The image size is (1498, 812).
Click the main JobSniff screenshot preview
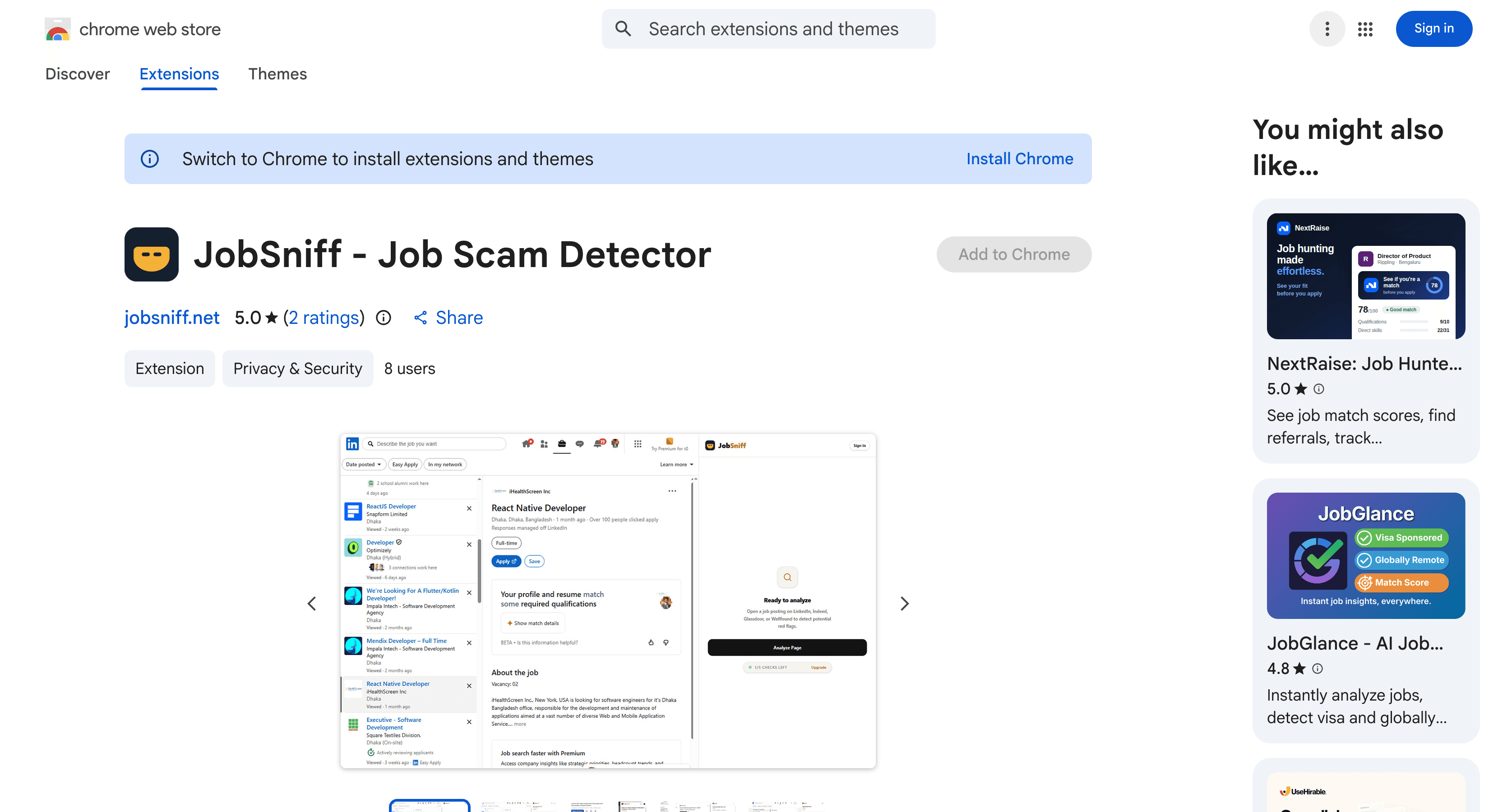[608, 601]
